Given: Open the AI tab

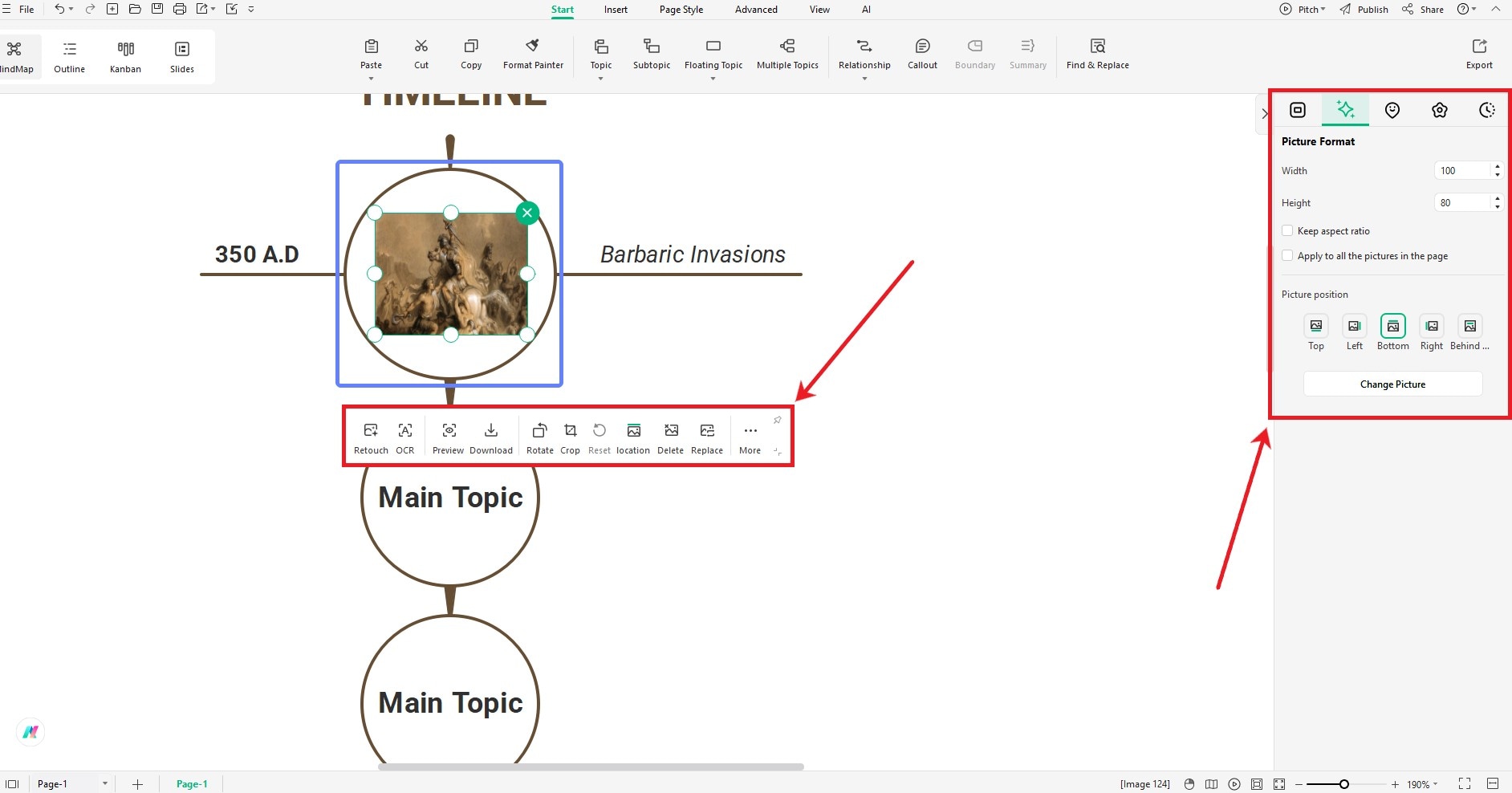Looking at the screenshot, I should coord(866,10).
